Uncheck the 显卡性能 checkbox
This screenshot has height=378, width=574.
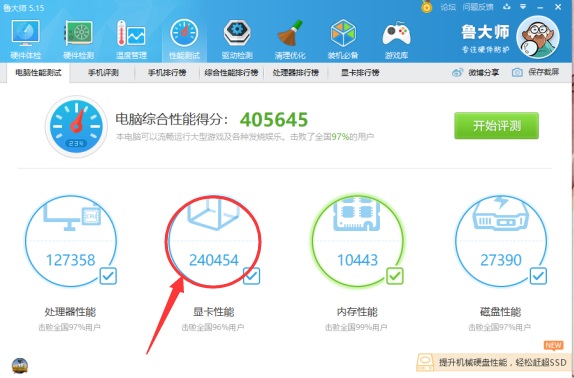click(x=251, y=276)
